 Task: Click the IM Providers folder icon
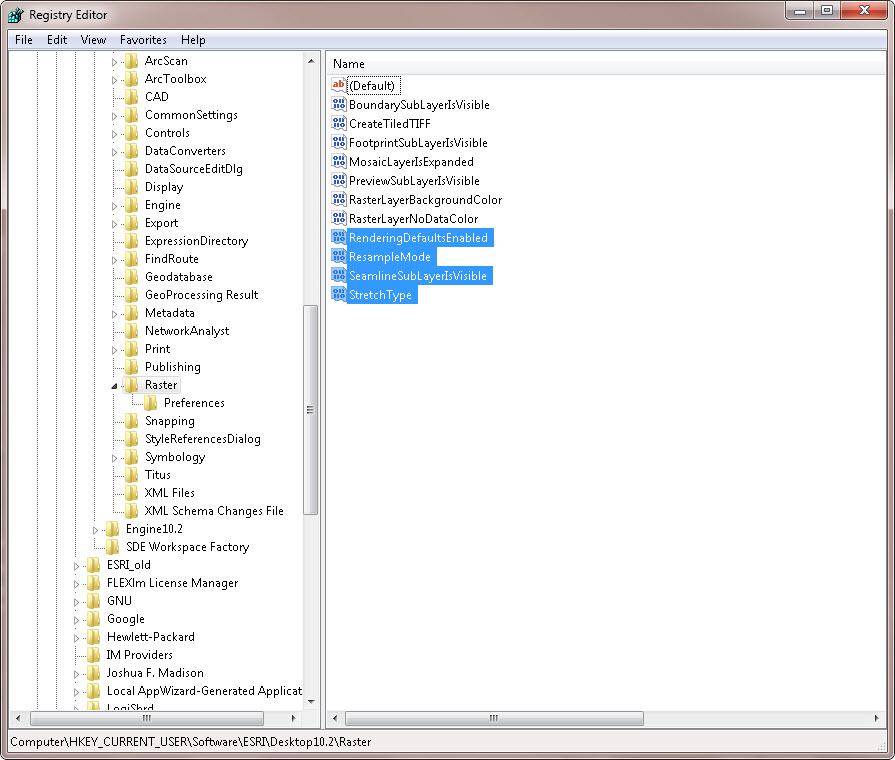tap(94, 655)
